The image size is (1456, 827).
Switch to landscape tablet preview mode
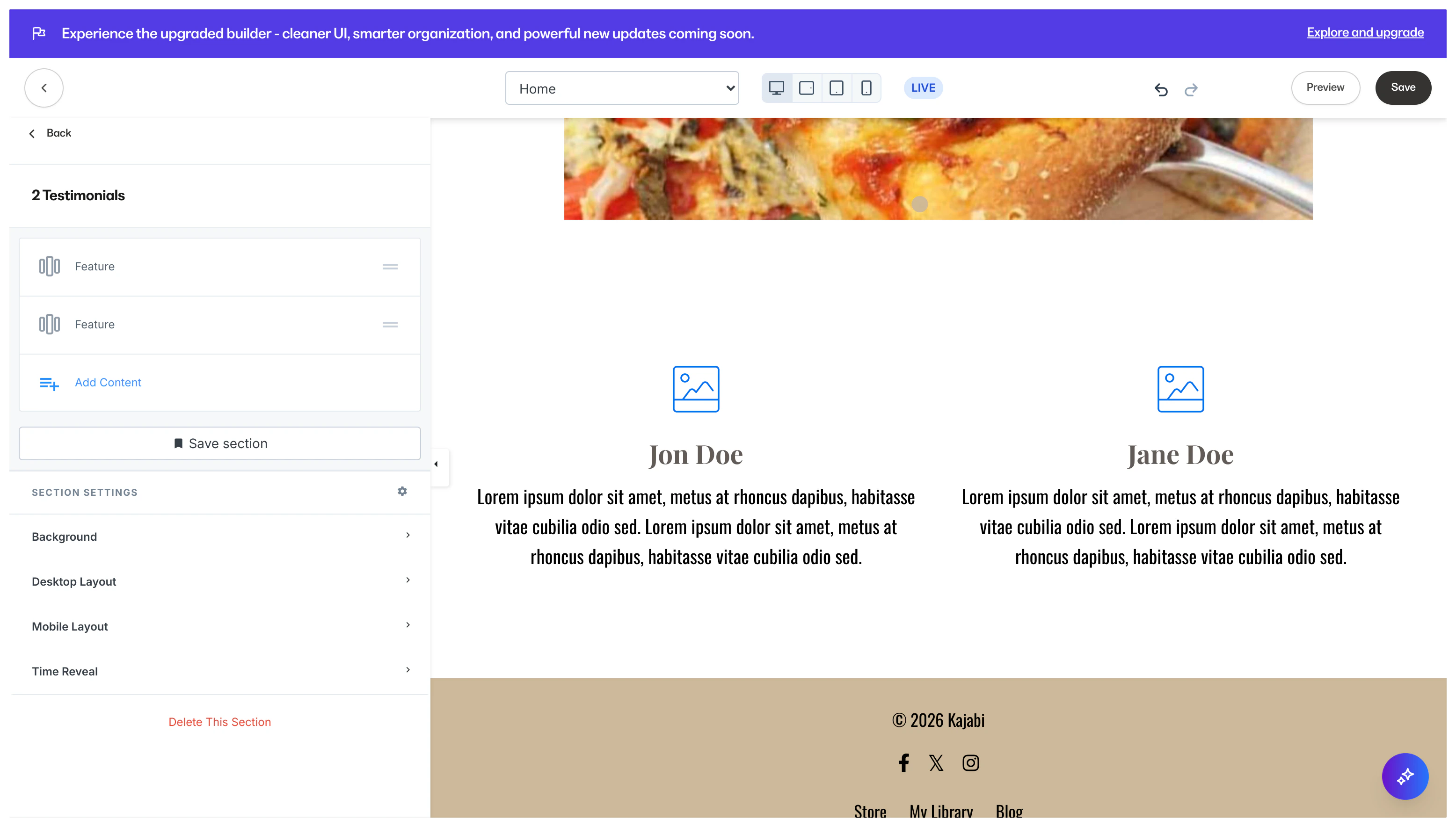pyautogui.click(x=807, y=88)
